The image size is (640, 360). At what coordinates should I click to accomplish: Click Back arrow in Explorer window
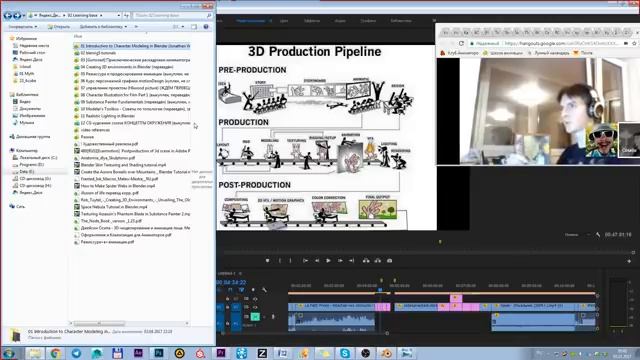[8, 16]
